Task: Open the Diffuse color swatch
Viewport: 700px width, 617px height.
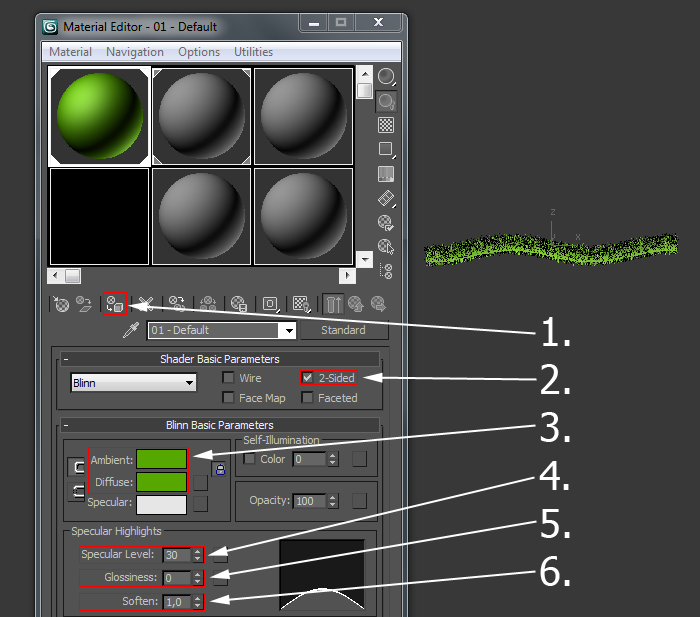Action: (162, 482)
